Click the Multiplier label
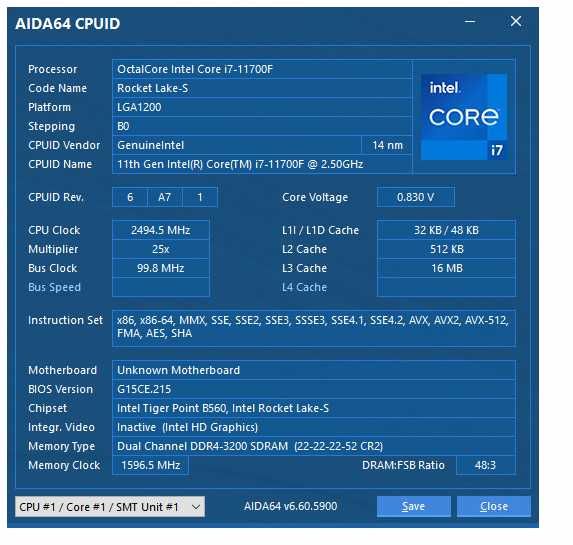The height and width of the screenshot is (545, 573). tap(53, 249)
